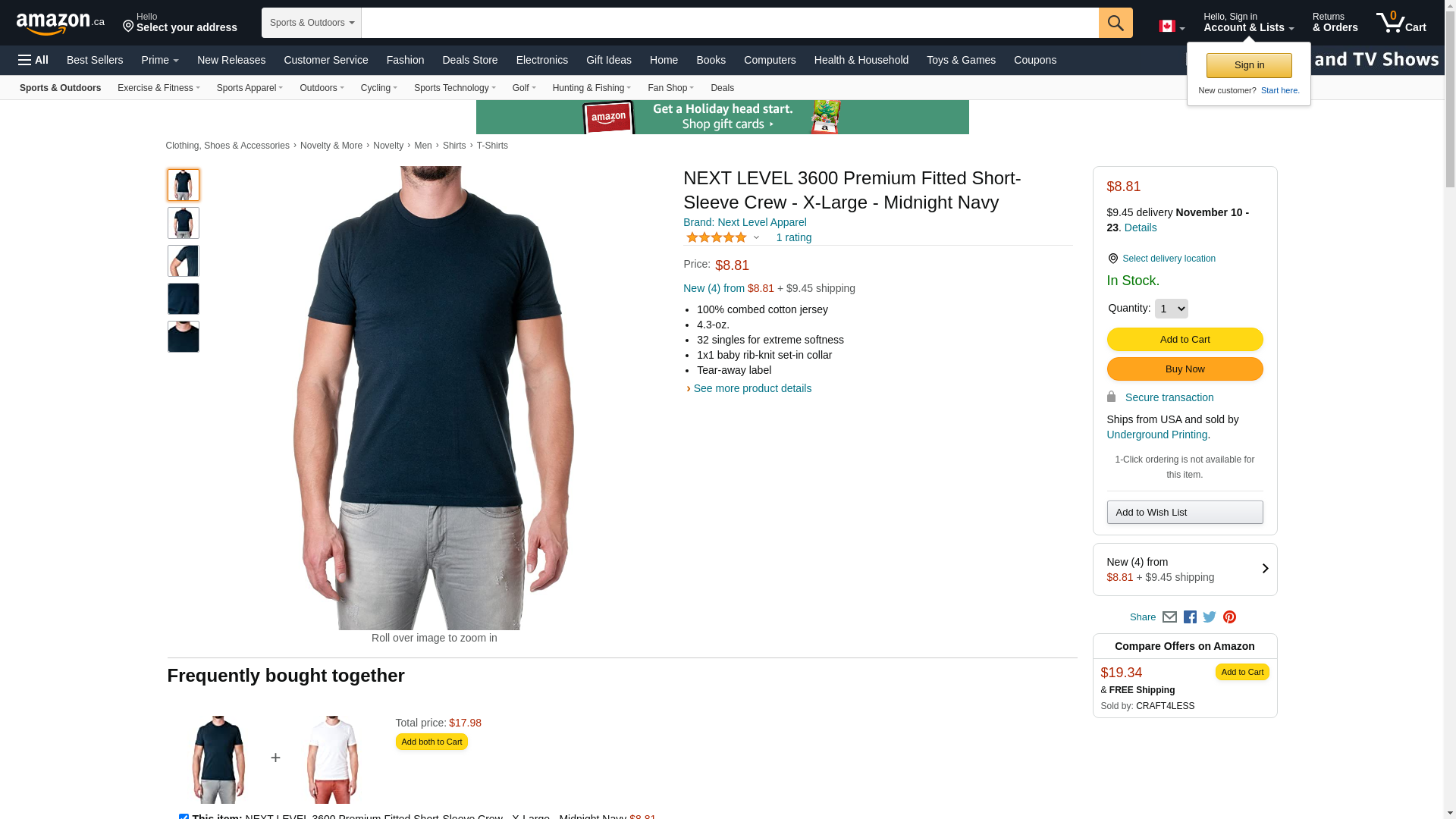Toggle the This item checkbox

[x=184, y=817]
